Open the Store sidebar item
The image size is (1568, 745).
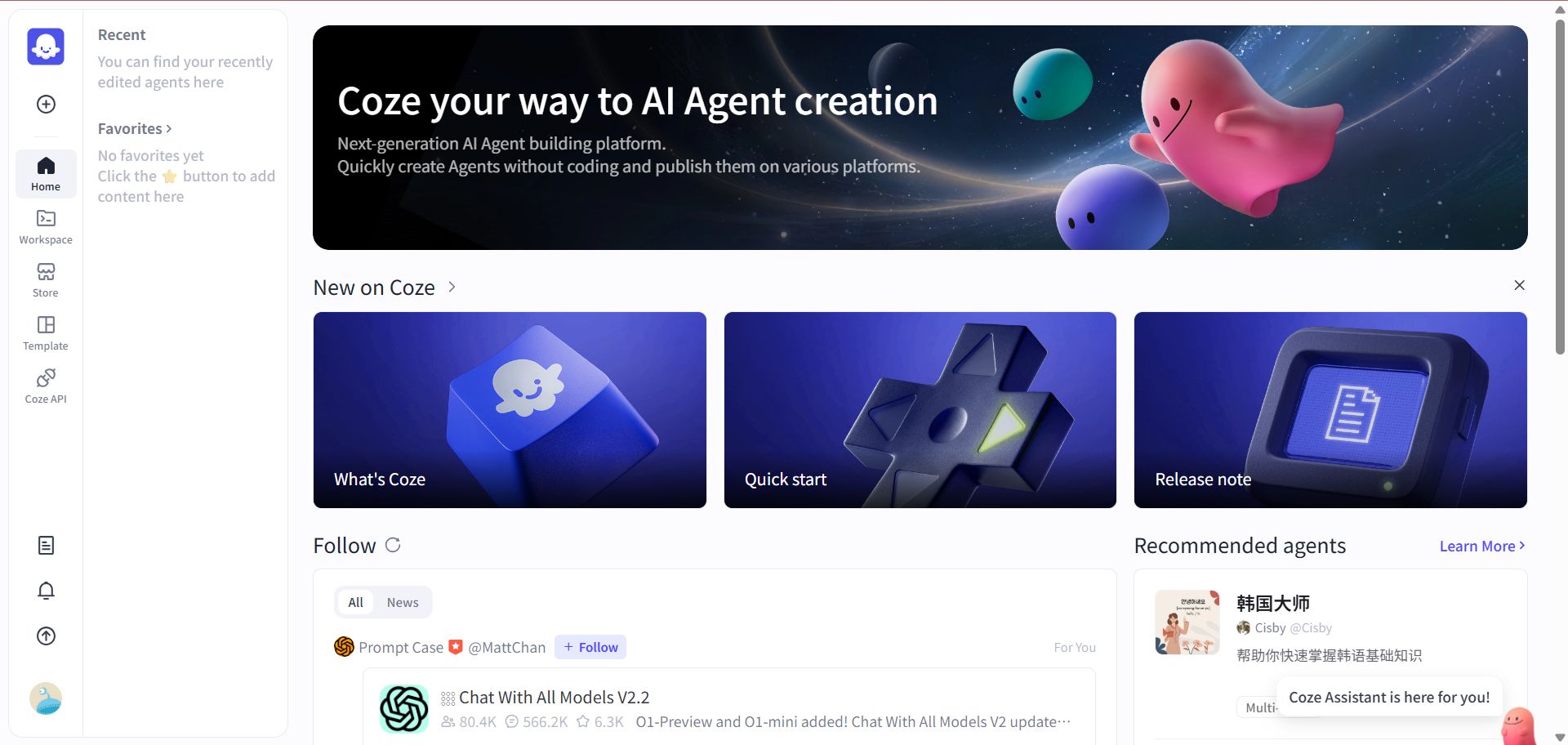pyautogui.click(x=46, y=280)
